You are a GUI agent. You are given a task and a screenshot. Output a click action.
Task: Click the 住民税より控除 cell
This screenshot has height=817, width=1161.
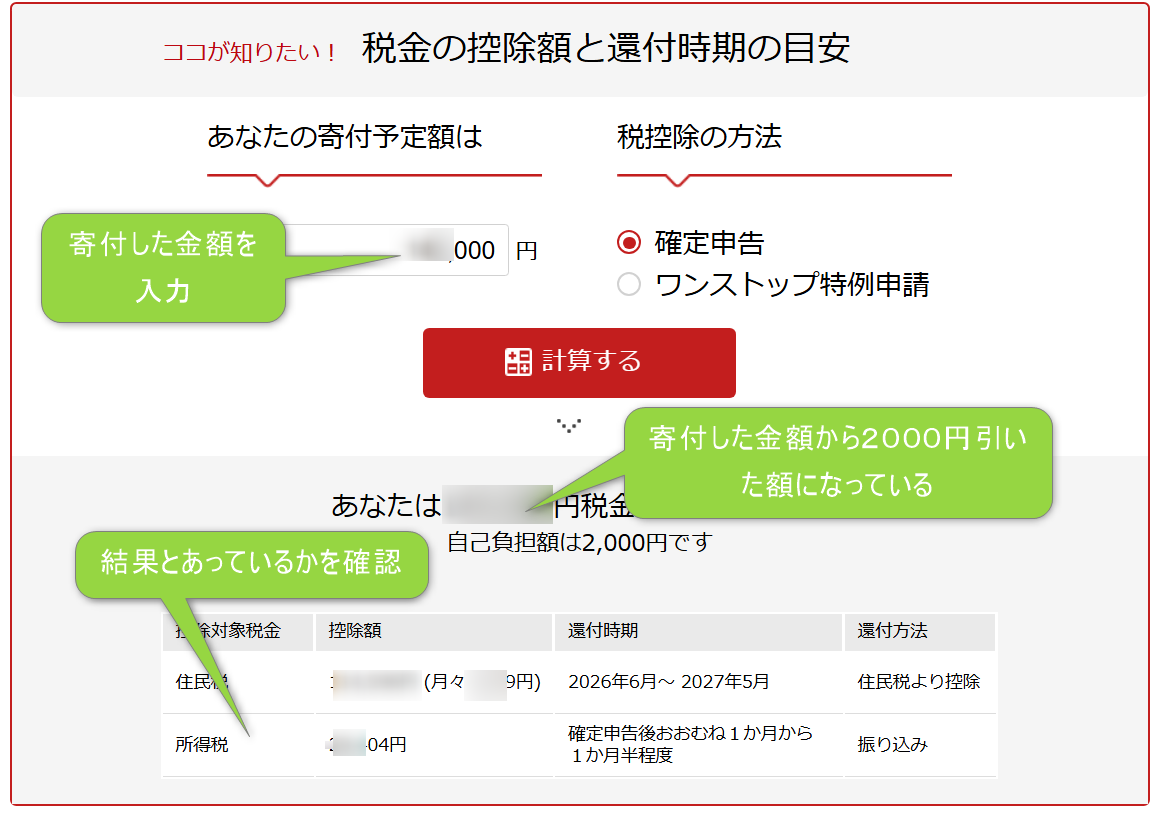[x=918, y=682]
